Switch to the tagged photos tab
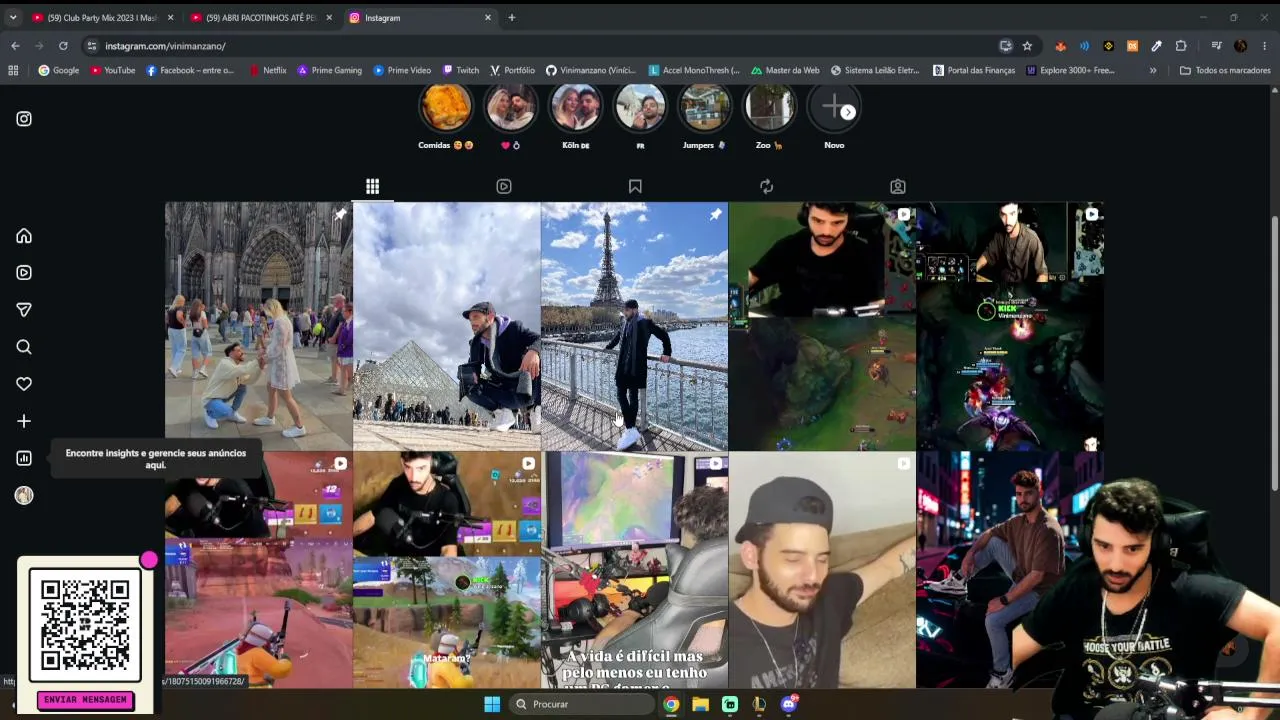 pos(898,186)
